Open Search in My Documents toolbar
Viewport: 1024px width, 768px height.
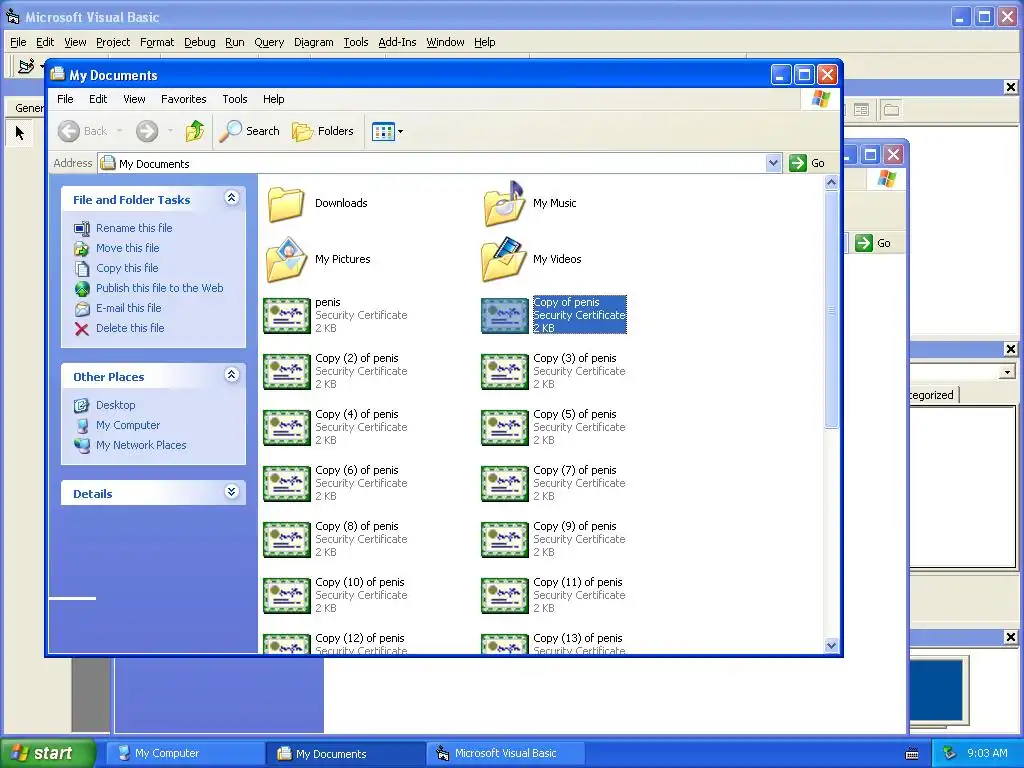[x=249, y=131]
